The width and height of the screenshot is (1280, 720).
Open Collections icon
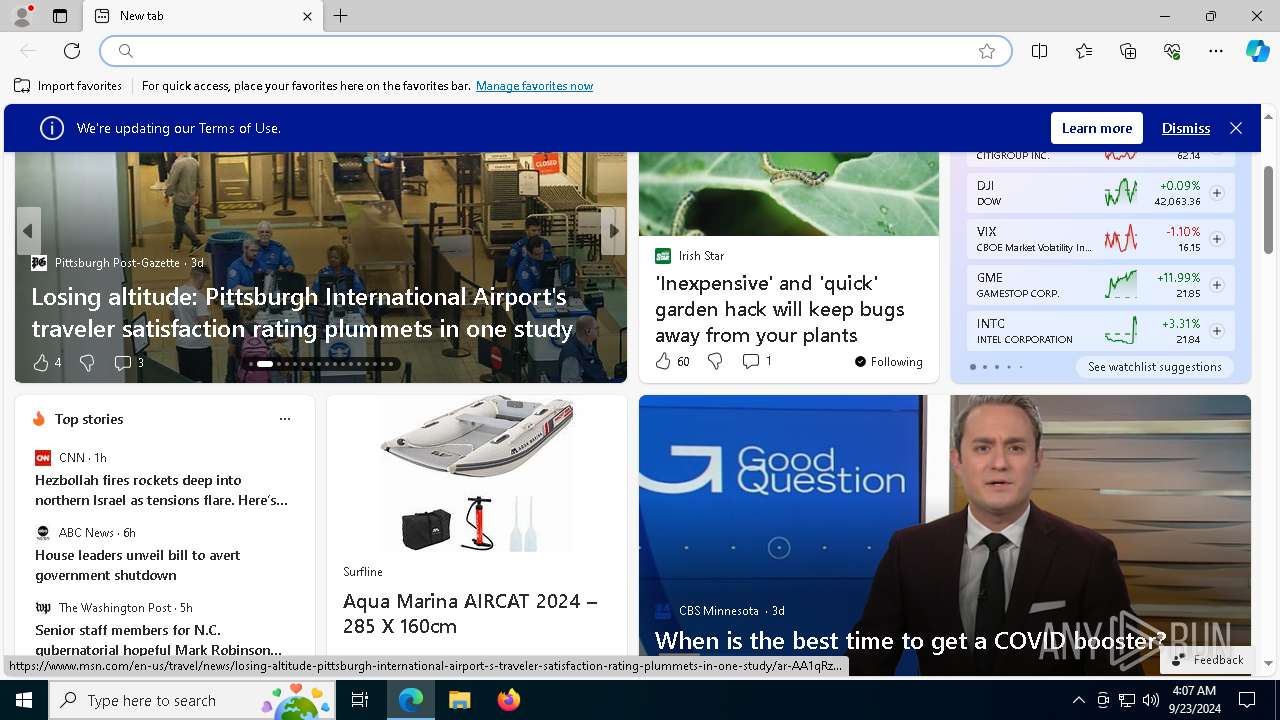[1128, 51]
